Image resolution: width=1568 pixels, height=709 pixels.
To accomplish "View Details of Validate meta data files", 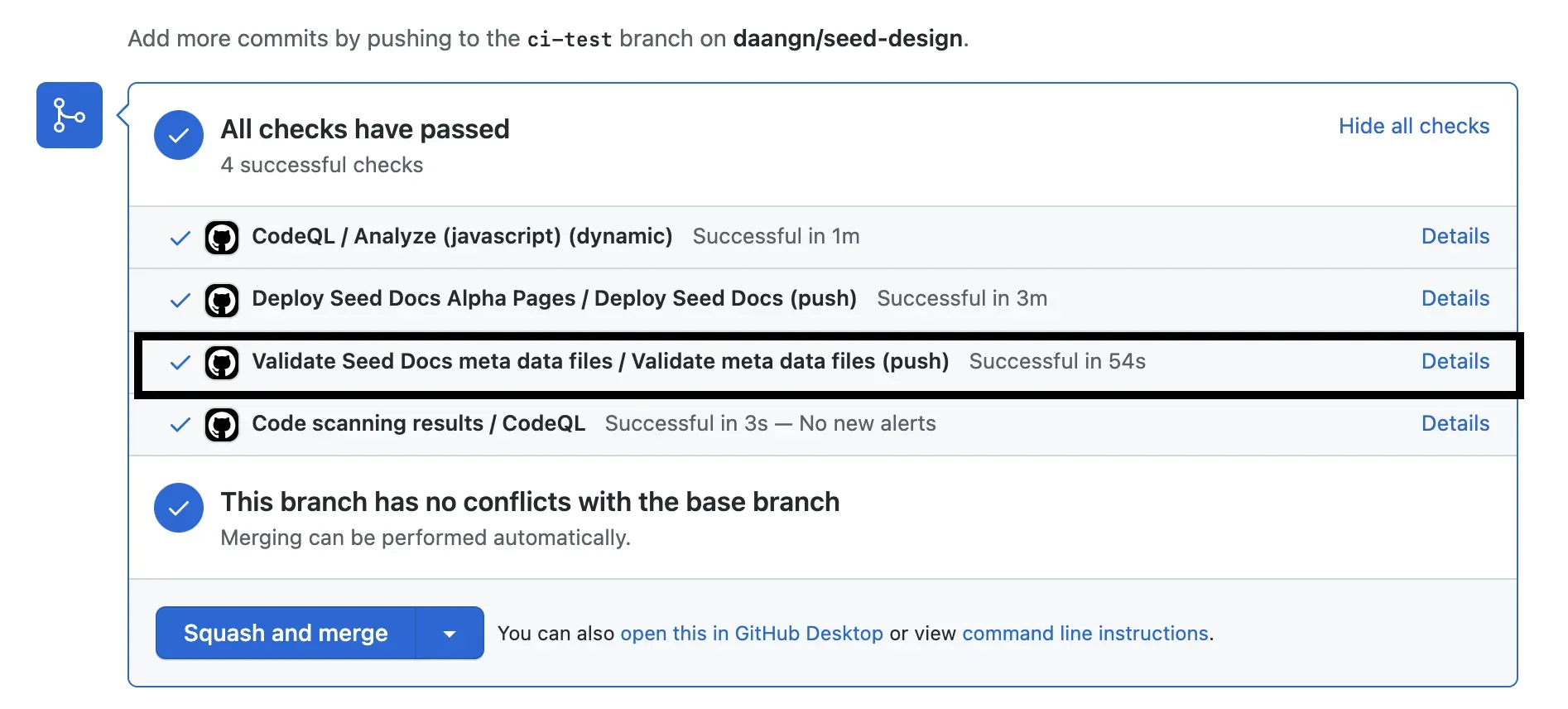I will coord(1455,362).
